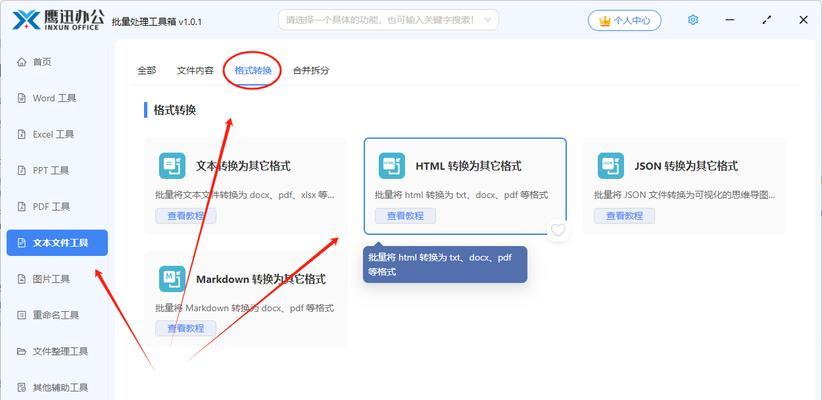Expand the function search dropdown arrow
Screen dimensions: 822x400
[488, 20]
